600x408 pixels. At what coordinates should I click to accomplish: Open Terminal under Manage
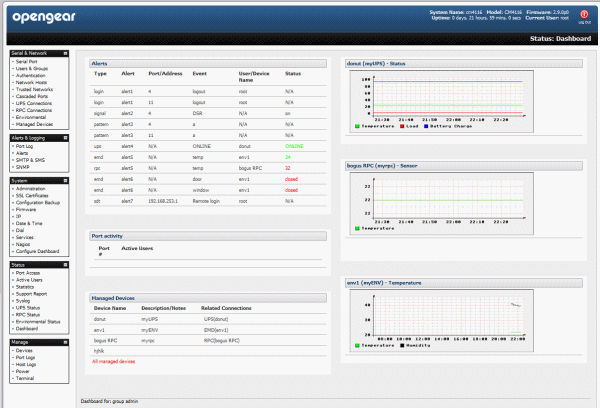[25, 378]
